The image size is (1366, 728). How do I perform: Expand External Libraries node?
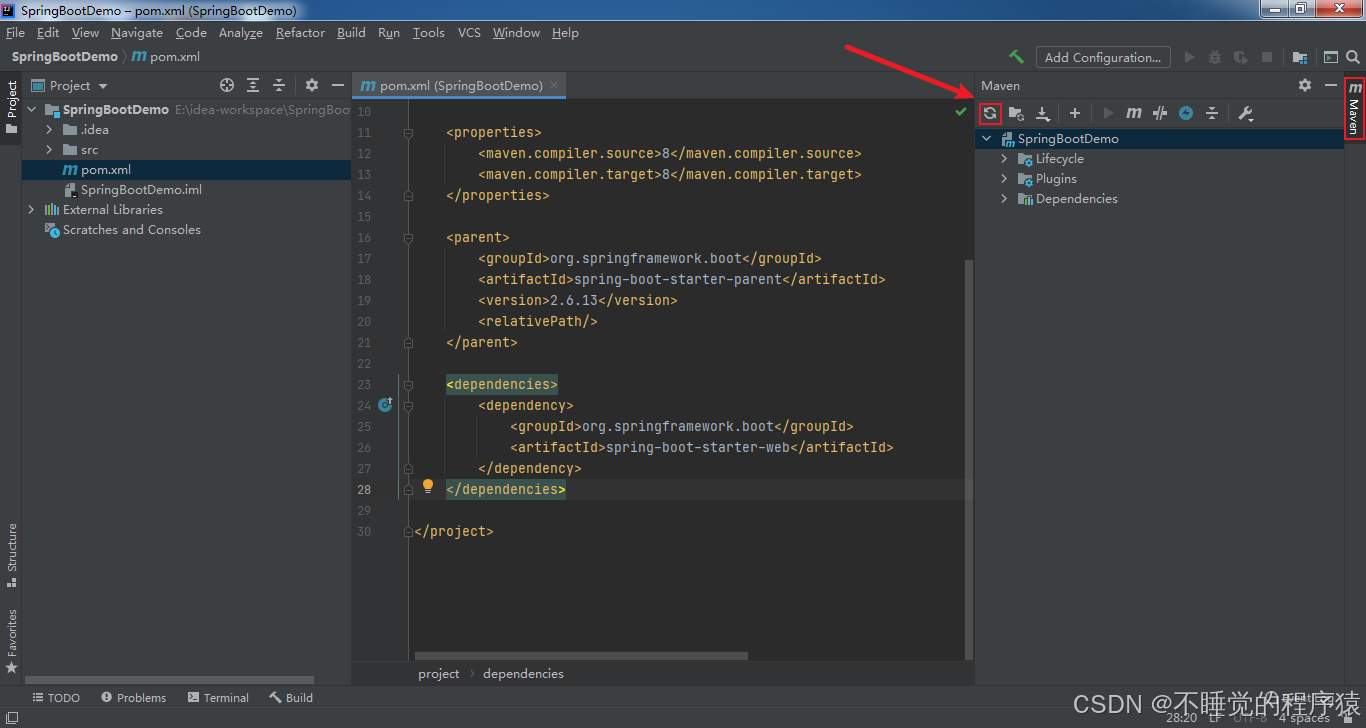coord(32,209)
